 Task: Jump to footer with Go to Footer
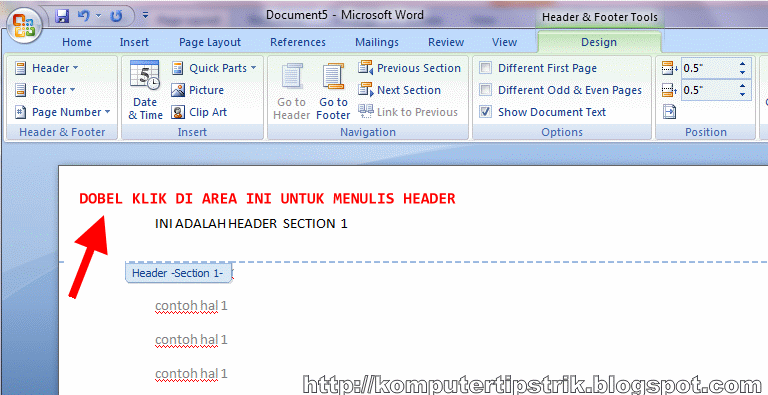coord(334,91)
